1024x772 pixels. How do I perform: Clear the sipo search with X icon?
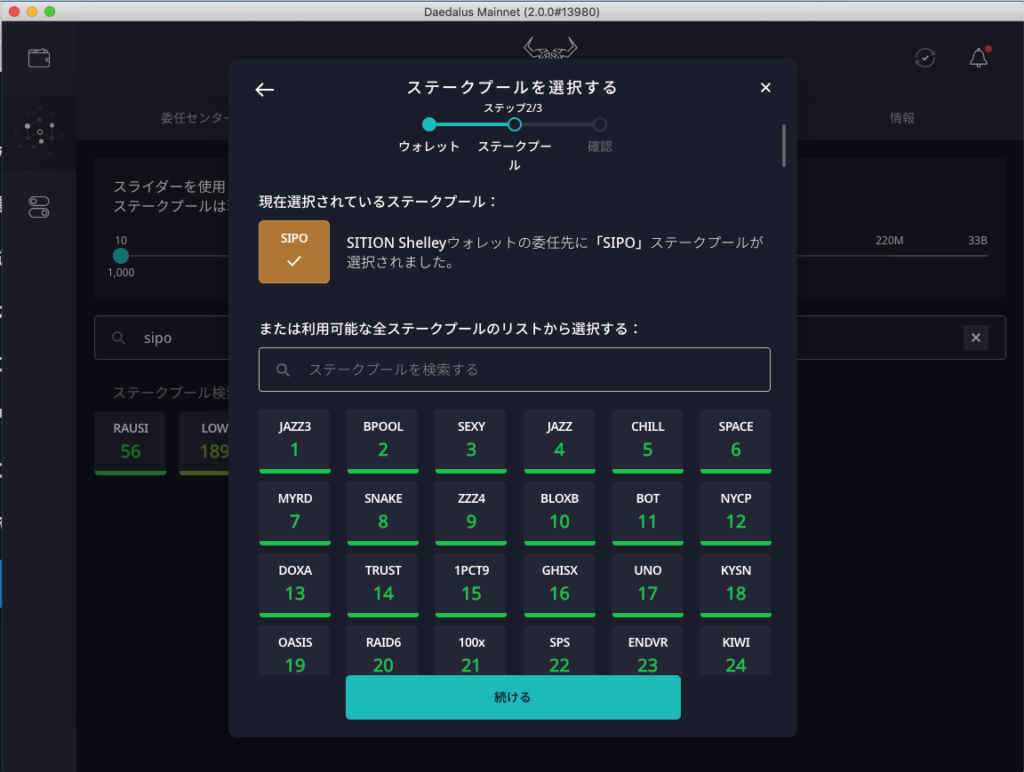(976, 338)
